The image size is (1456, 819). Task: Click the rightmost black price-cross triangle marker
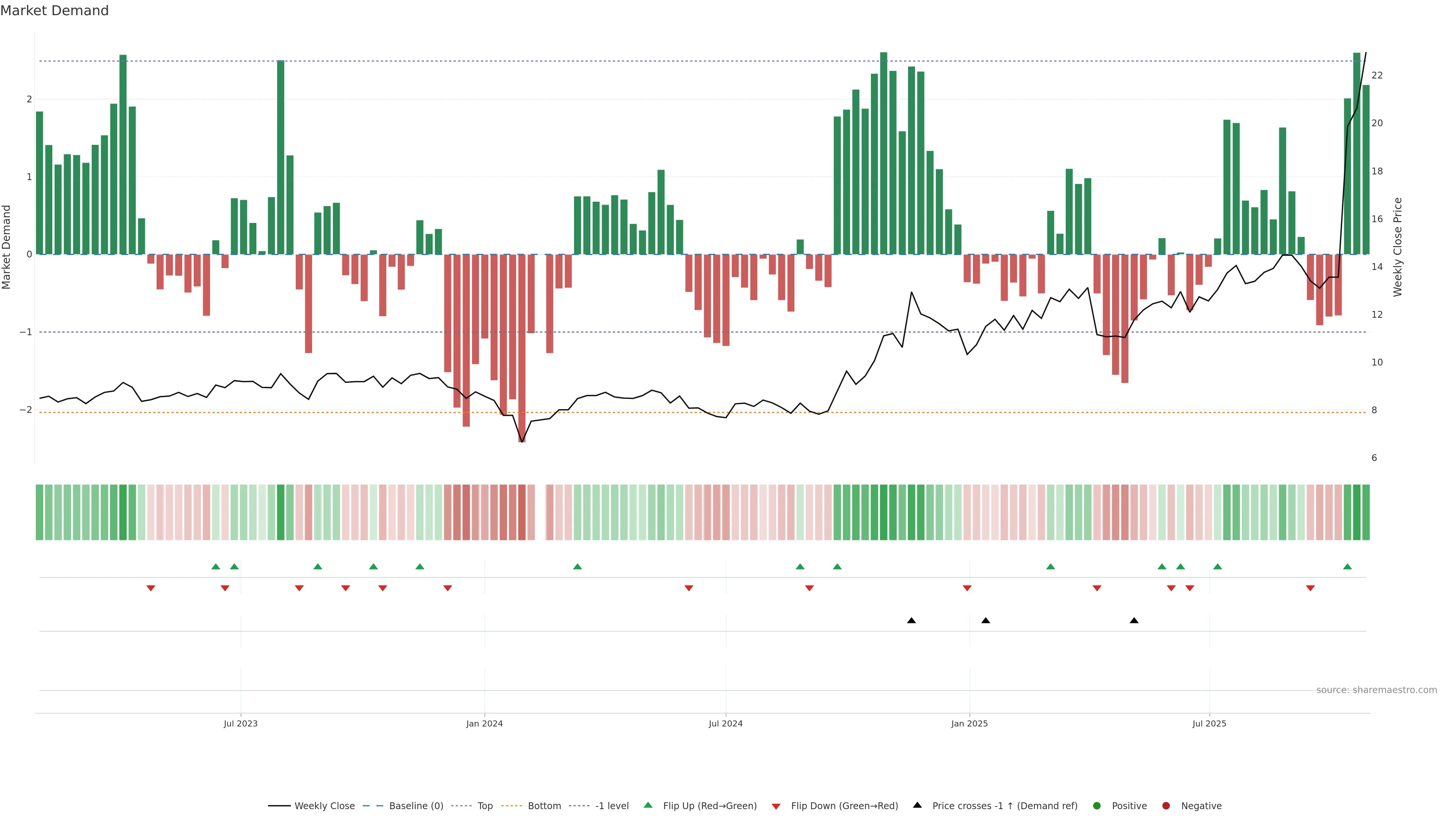coord(1134,621)
